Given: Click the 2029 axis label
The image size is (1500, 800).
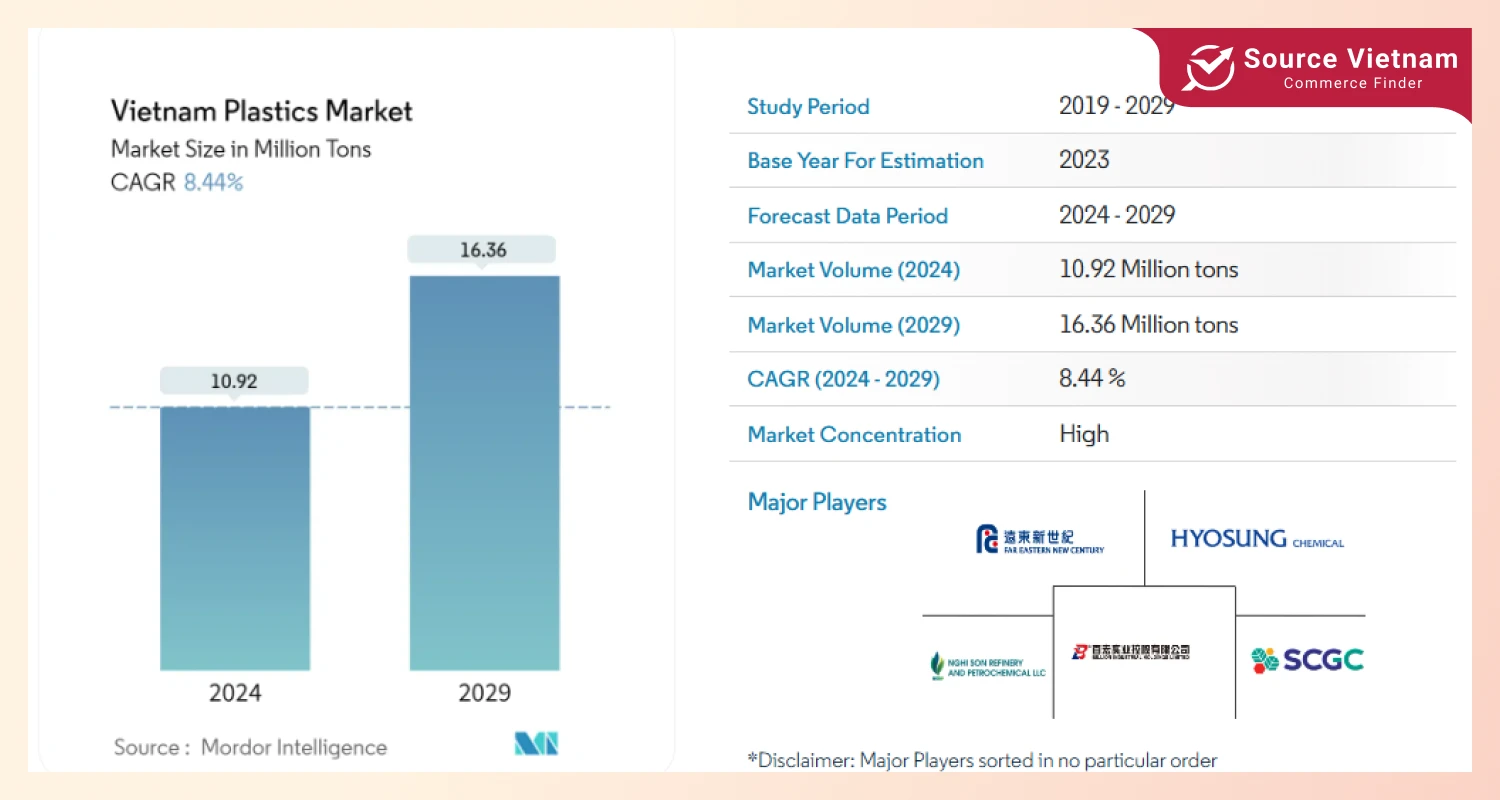Looking at the screenshot, I should [484, 692].
